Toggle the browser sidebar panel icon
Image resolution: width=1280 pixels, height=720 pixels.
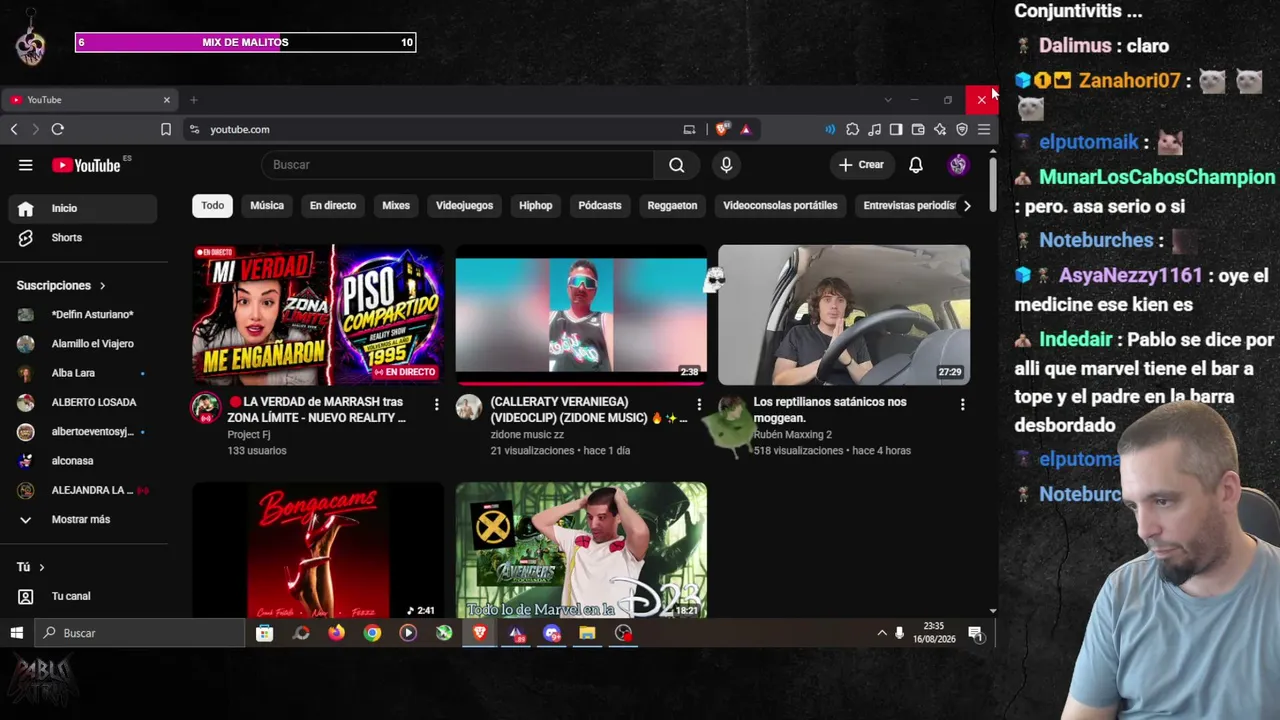point(896,129)
